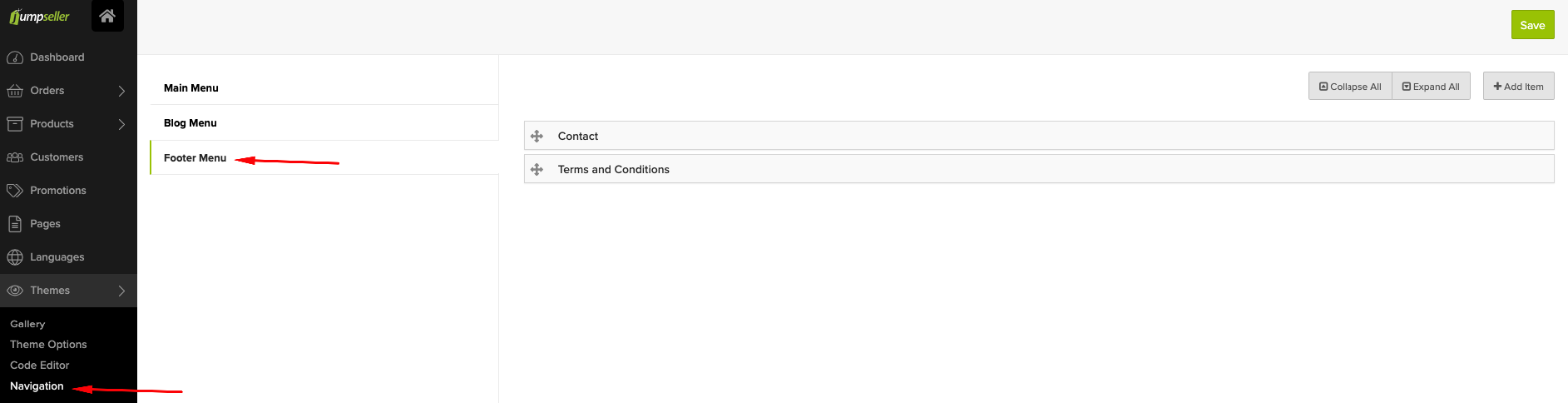Click the move handle on Terms and Conditions
This screenshot has width=1568, height=403.
point(537,169)
